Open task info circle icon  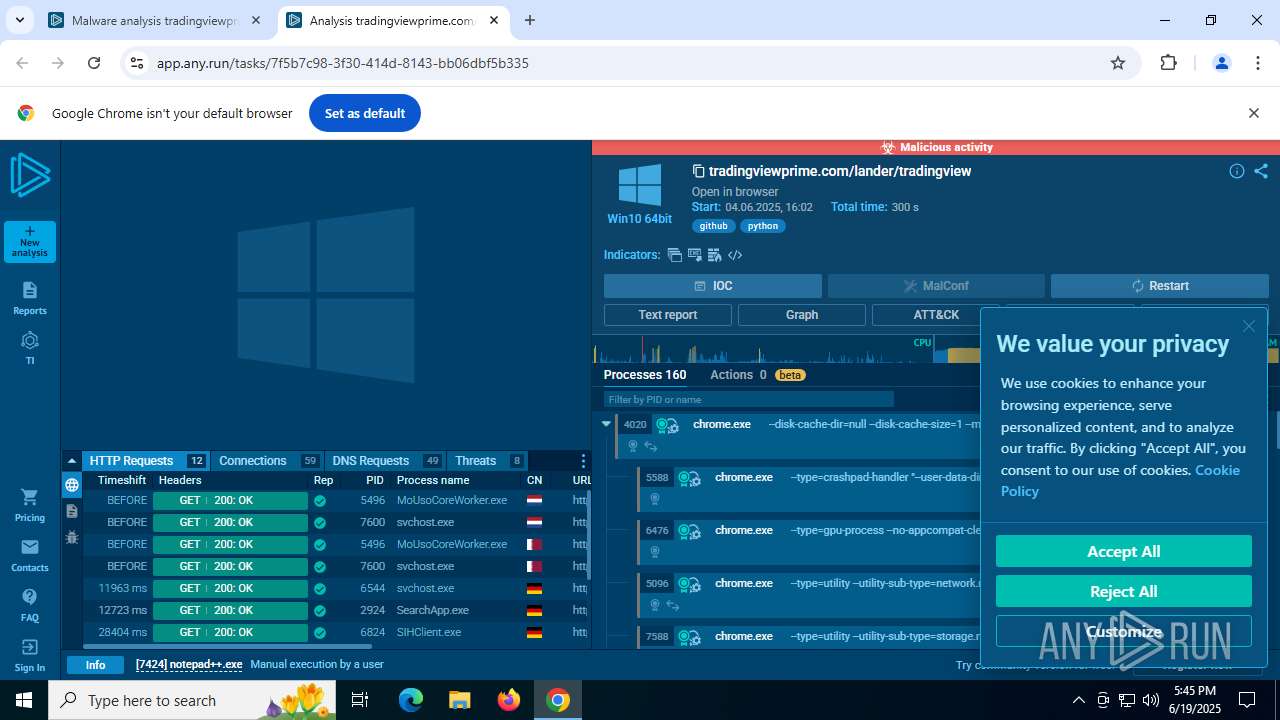[1237, 171]
